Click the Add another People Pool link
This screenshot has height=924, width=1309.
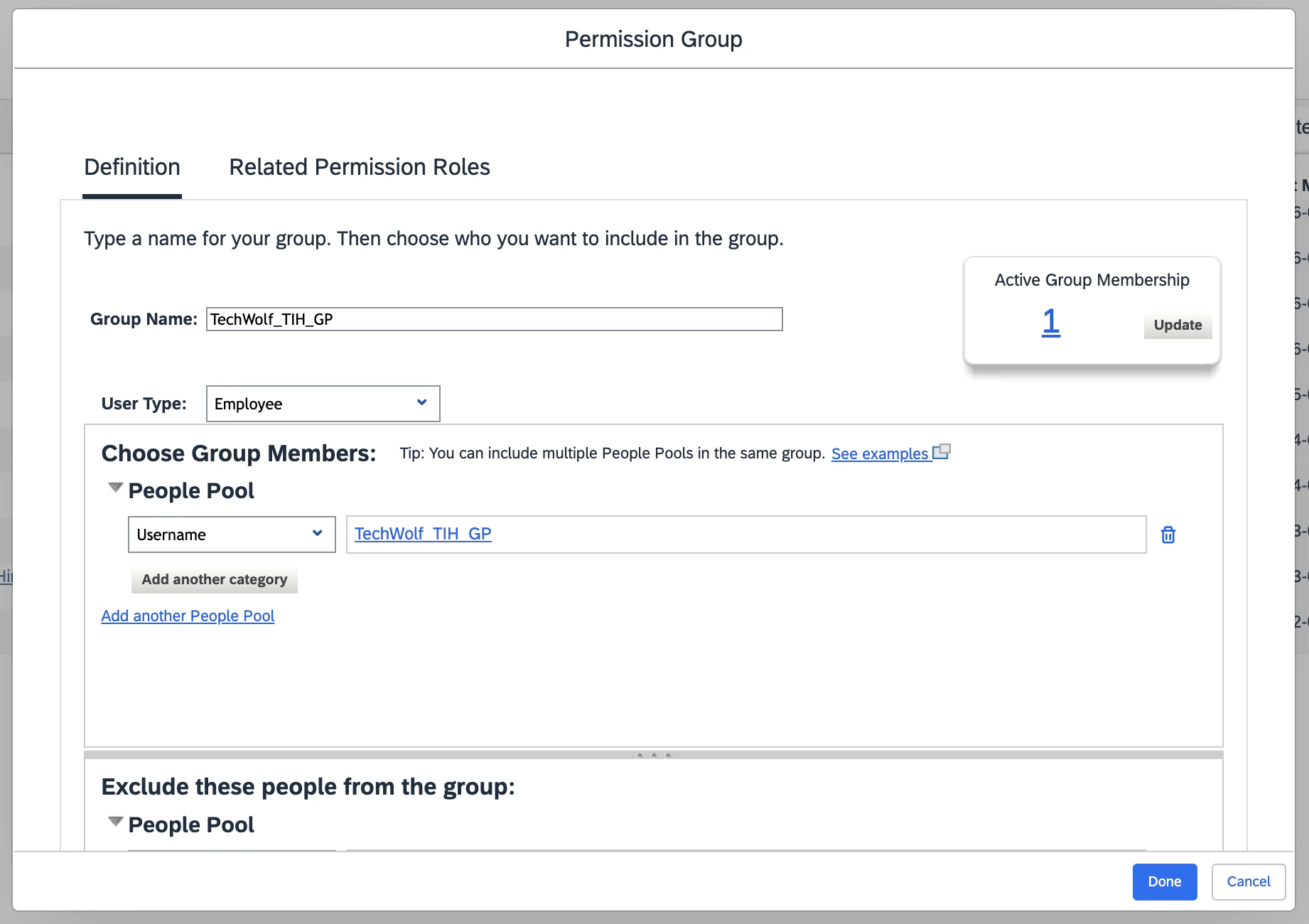(x=188, y=616)
